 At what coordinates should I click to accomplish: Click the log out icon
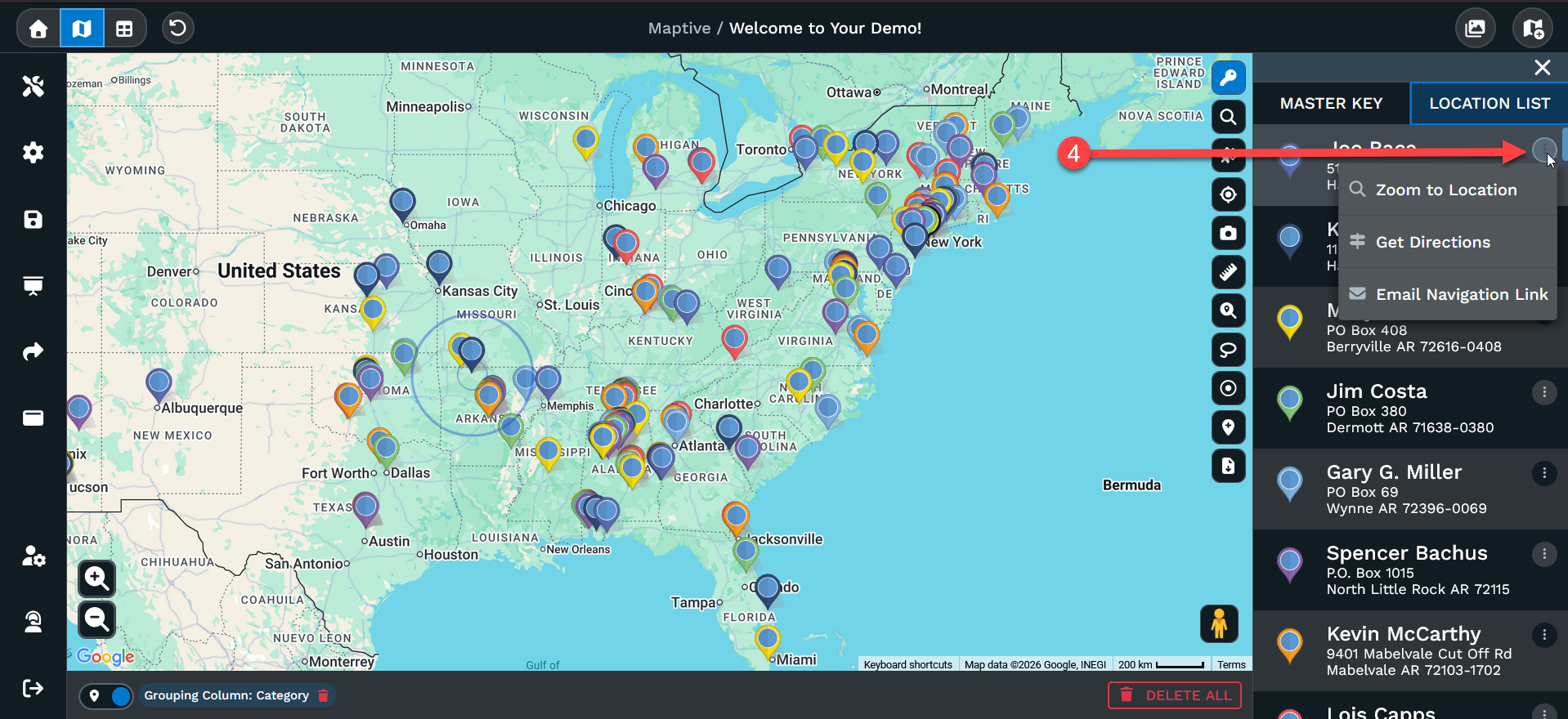tap(33, 688)
